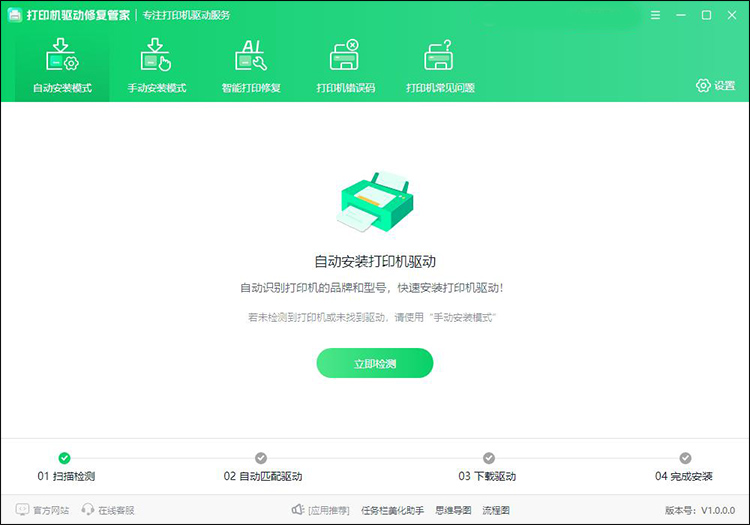
Task: Open 设置 settings gear
Action: point(715,86)
